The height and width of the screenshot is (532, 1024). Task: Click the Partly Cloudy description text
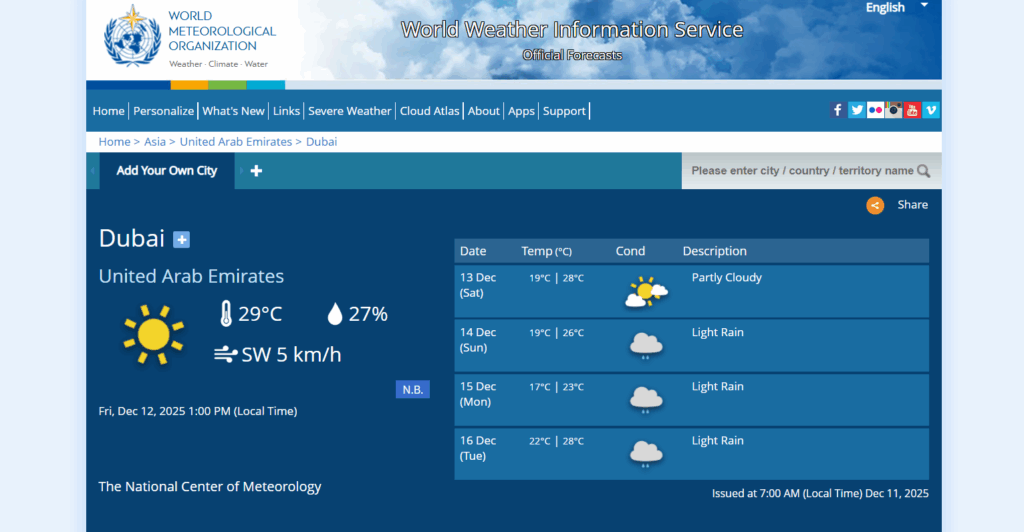tap(726, 277)
